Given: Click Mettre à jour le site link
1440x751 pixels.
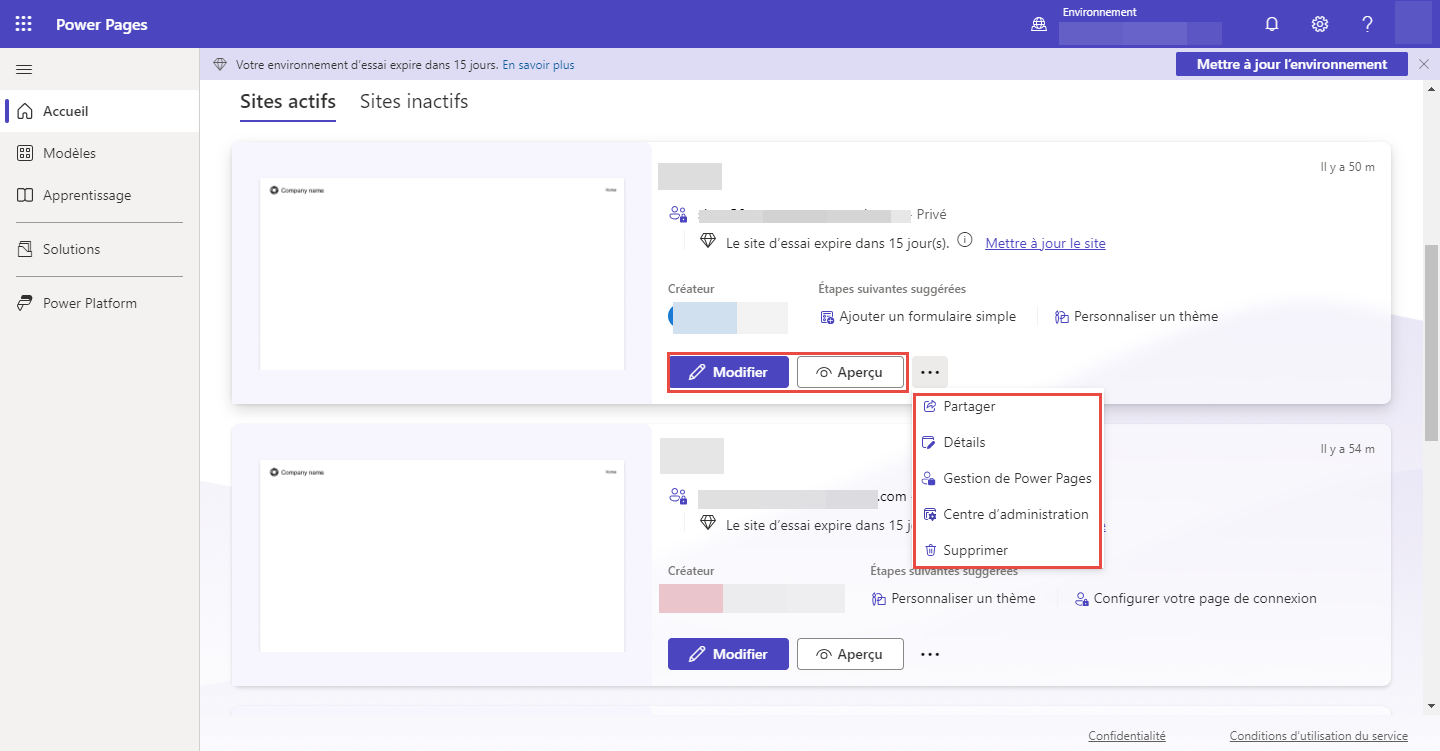Looking at the screenshot, I should pyautogui.click(x=1045, y=243).
